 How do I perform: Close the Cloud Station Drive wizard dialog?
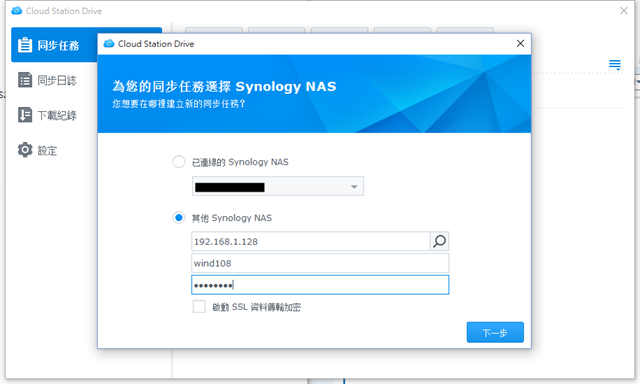click(x=520, y=43)
